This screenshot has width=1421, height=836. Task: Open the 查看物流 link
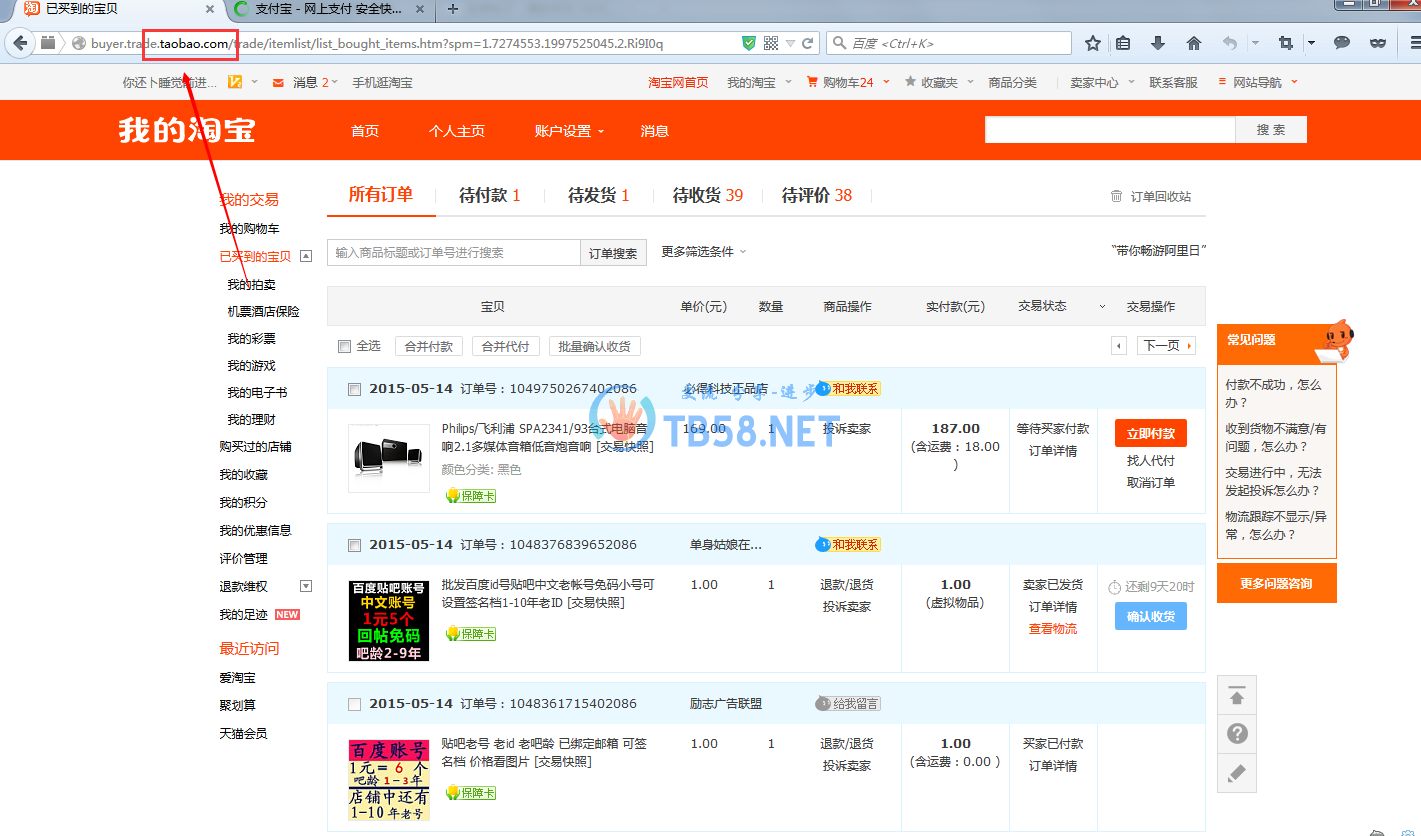(1053, 629)
